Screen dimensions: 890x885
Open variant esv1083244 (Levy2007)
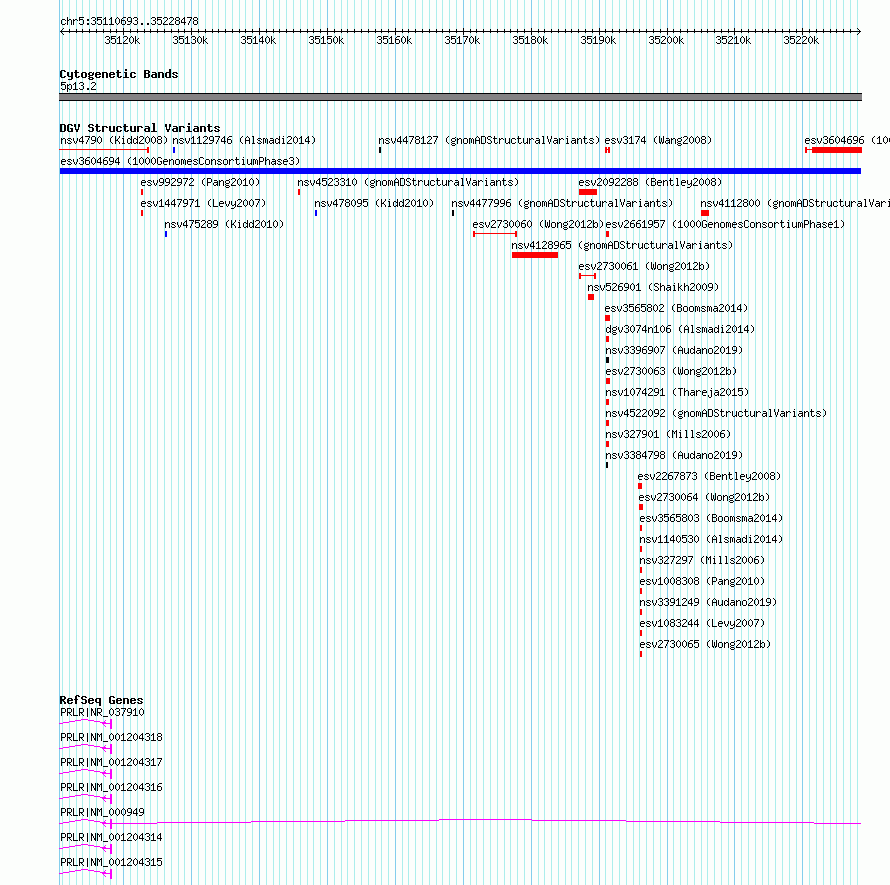click(x=702, y=623)
